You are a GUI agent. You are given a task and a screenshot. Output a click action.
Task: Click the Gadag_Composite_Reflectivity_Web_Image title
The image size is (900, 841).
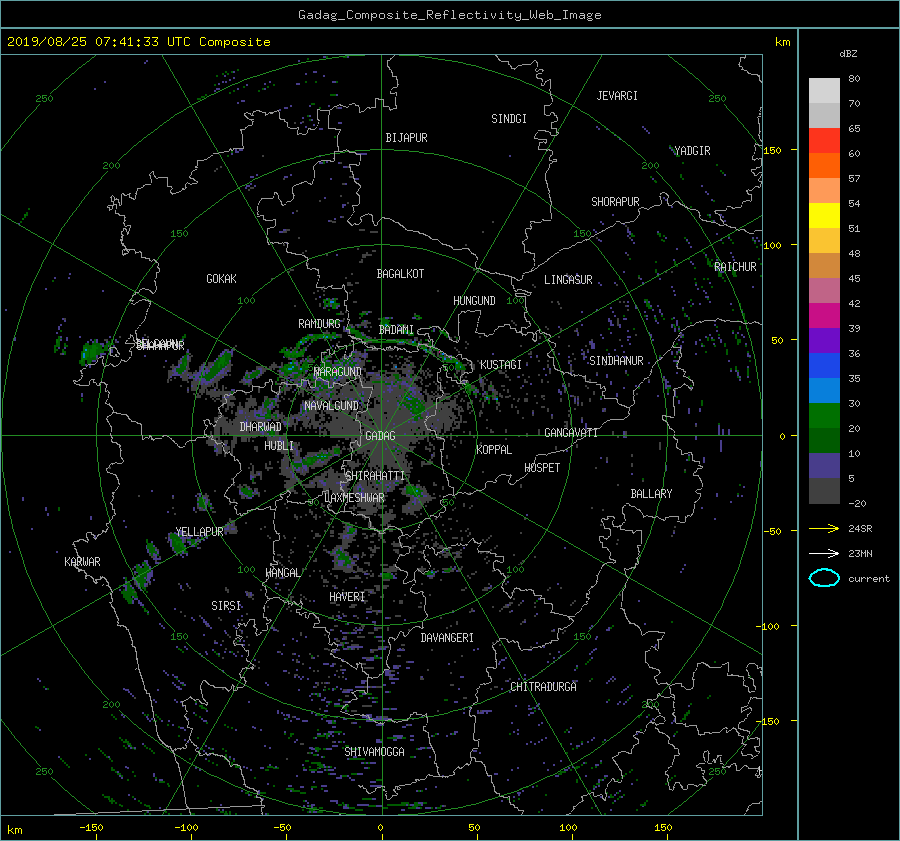(449, 15)
